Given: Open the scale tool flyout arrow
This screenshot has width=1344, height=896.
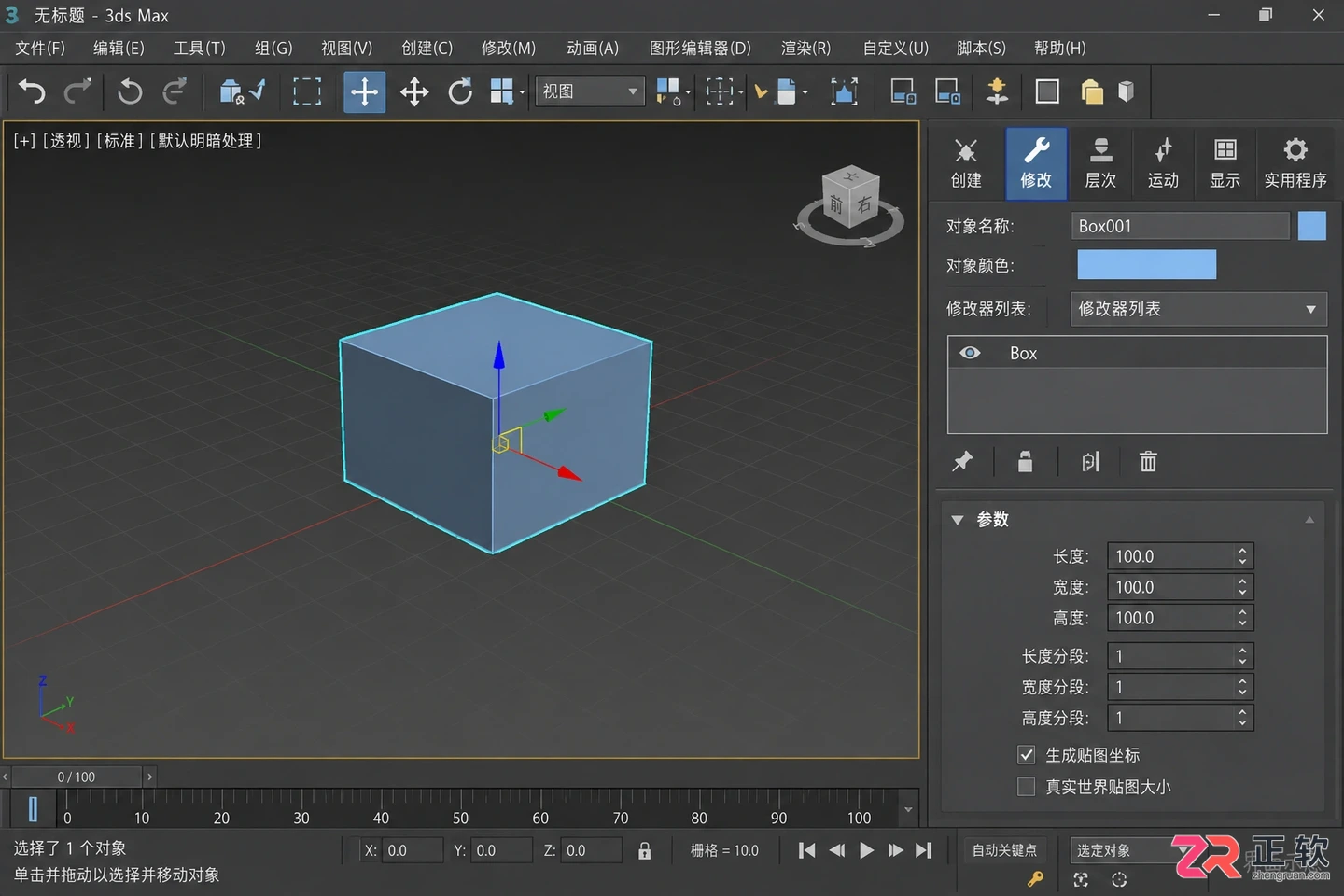Looking at the screenshot, I should point(522,92).
